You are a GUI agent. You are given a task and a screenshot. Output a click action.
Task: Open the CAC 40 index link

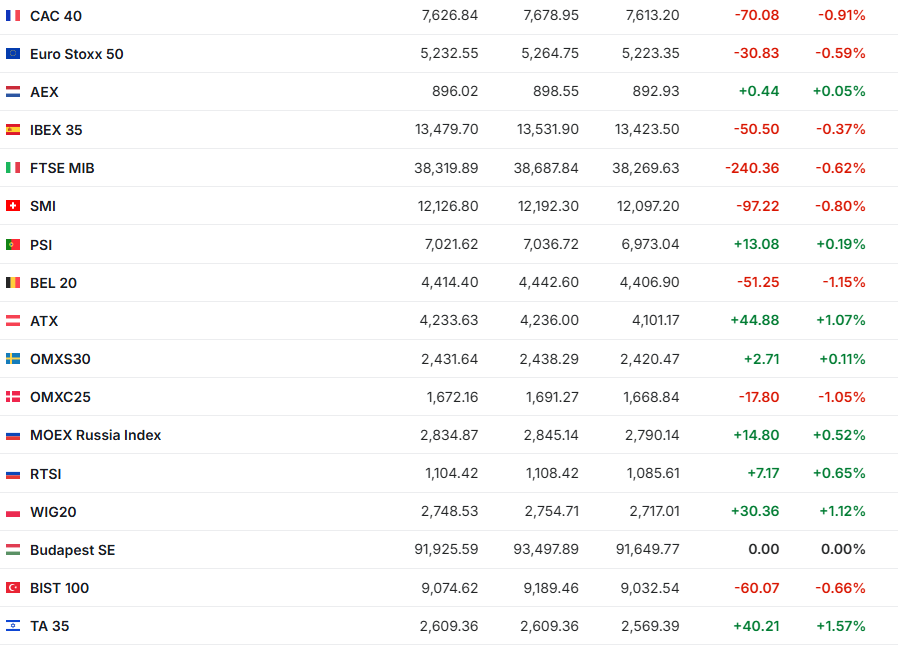click(56, 16)
